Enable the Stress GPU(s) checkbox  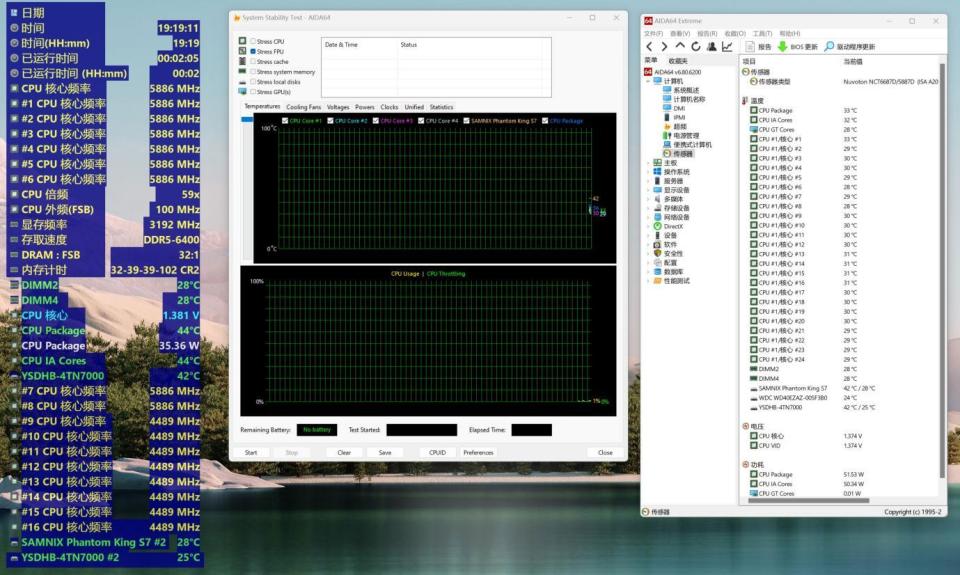pos(253,92)
